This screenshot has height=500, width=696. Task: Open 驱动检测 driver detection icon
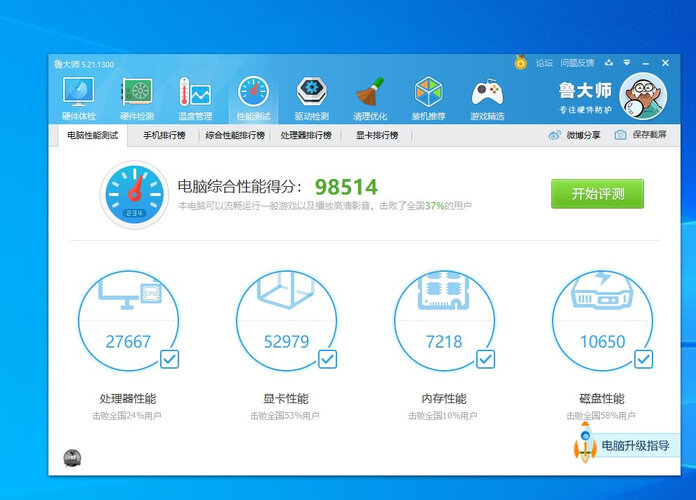pos(312,91)
